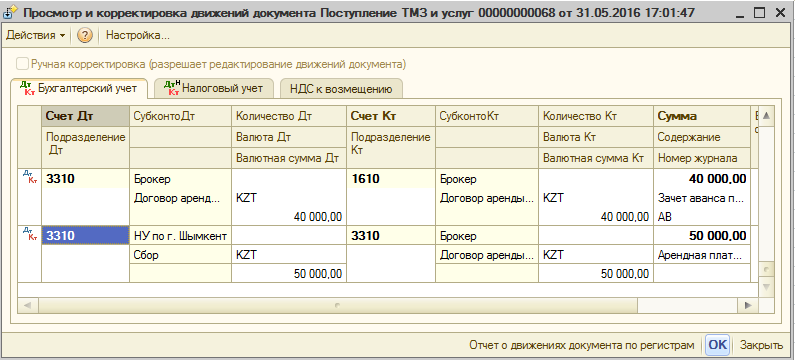Click the help question mark icon

tap(85, 35)
